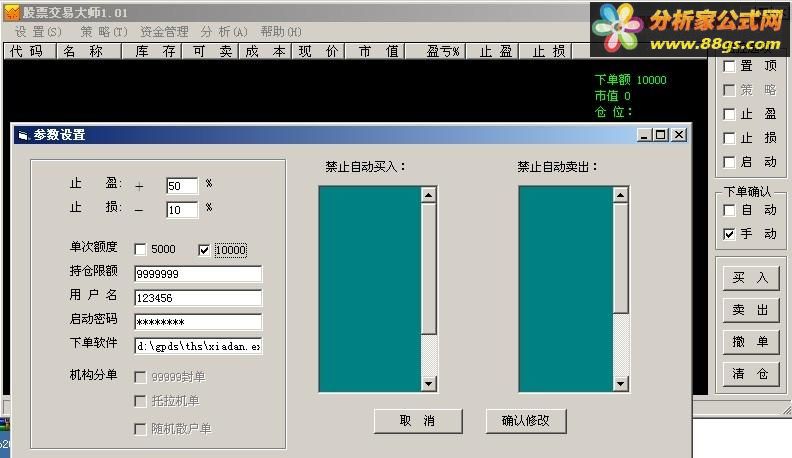Click inside the 禁止自动卖出 list box
The image size is (792, 458).
click(566, 289)
